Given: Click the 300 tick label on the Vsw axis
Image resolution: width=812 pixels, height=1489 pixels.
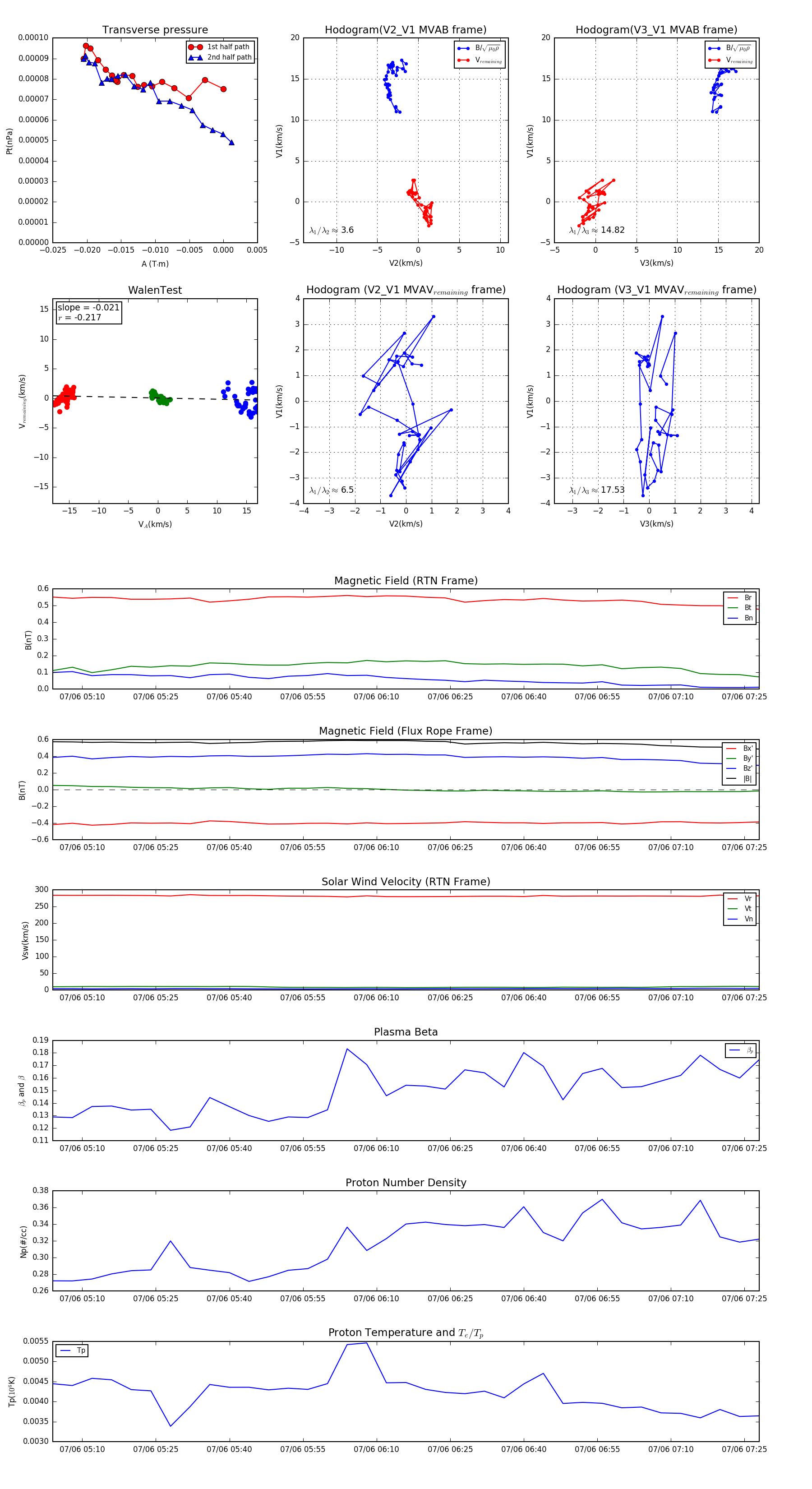Looking at the screenshot, I should coord(42,890).
